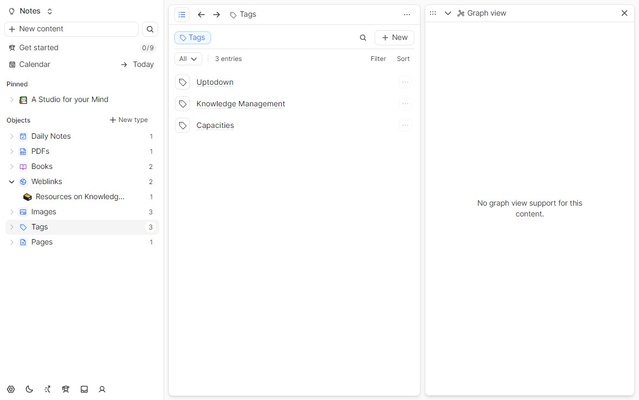Go forward with the right arrow
Image resolution: width=639 pixels, height=400 pixels.
point(216,15)
